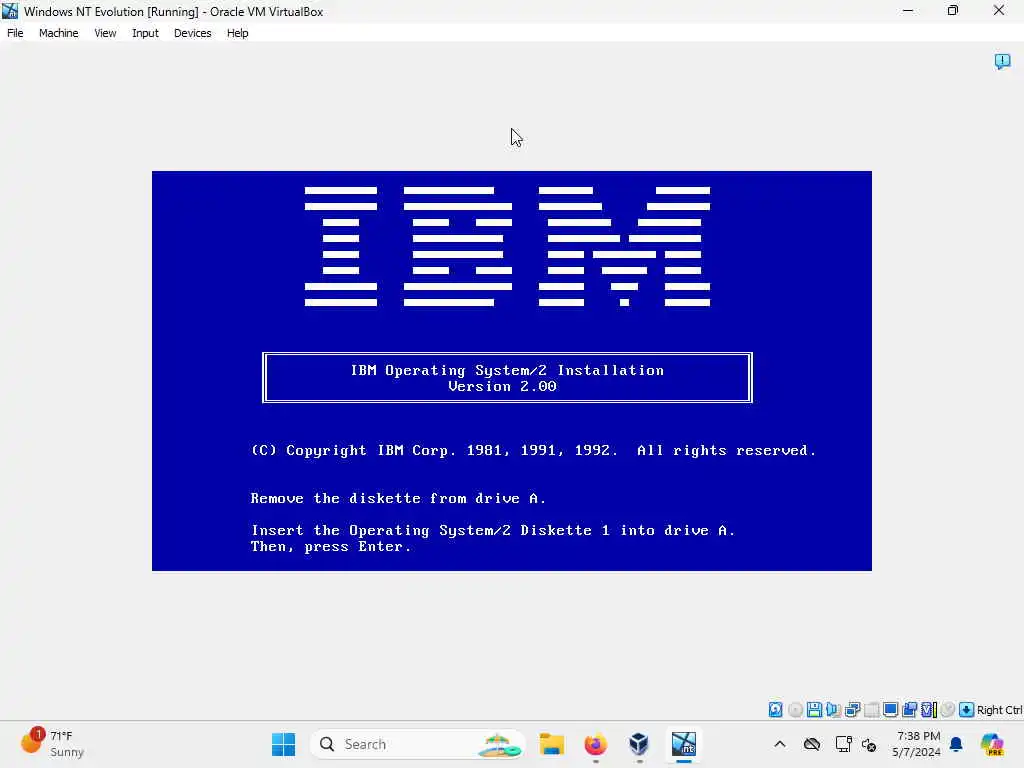Restore down the VirtualBox window

[x=953, y=11]
